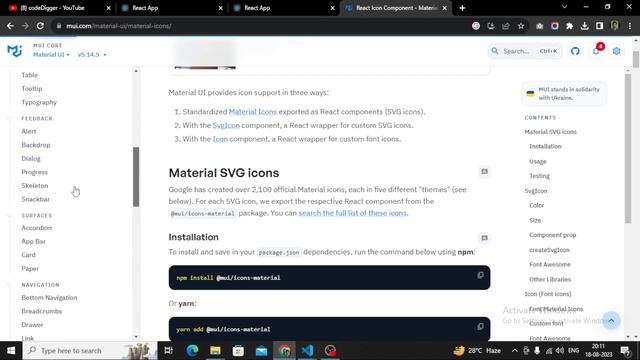Open File Explorer from the taskbar

click(x=215, y=351)
